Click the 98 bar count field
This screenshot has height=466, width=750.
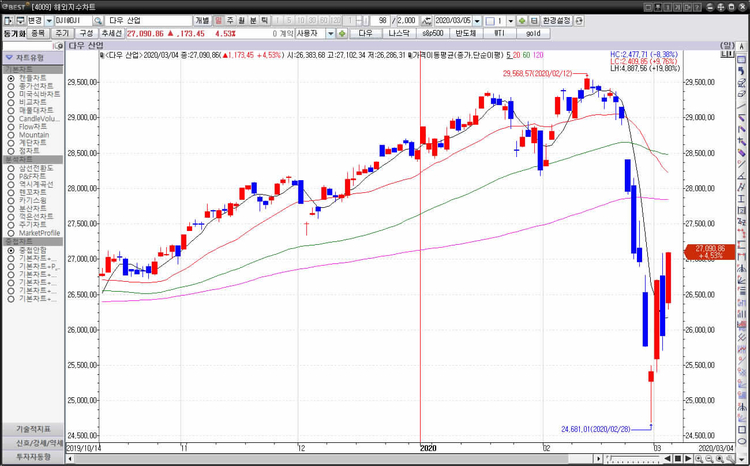380,21
